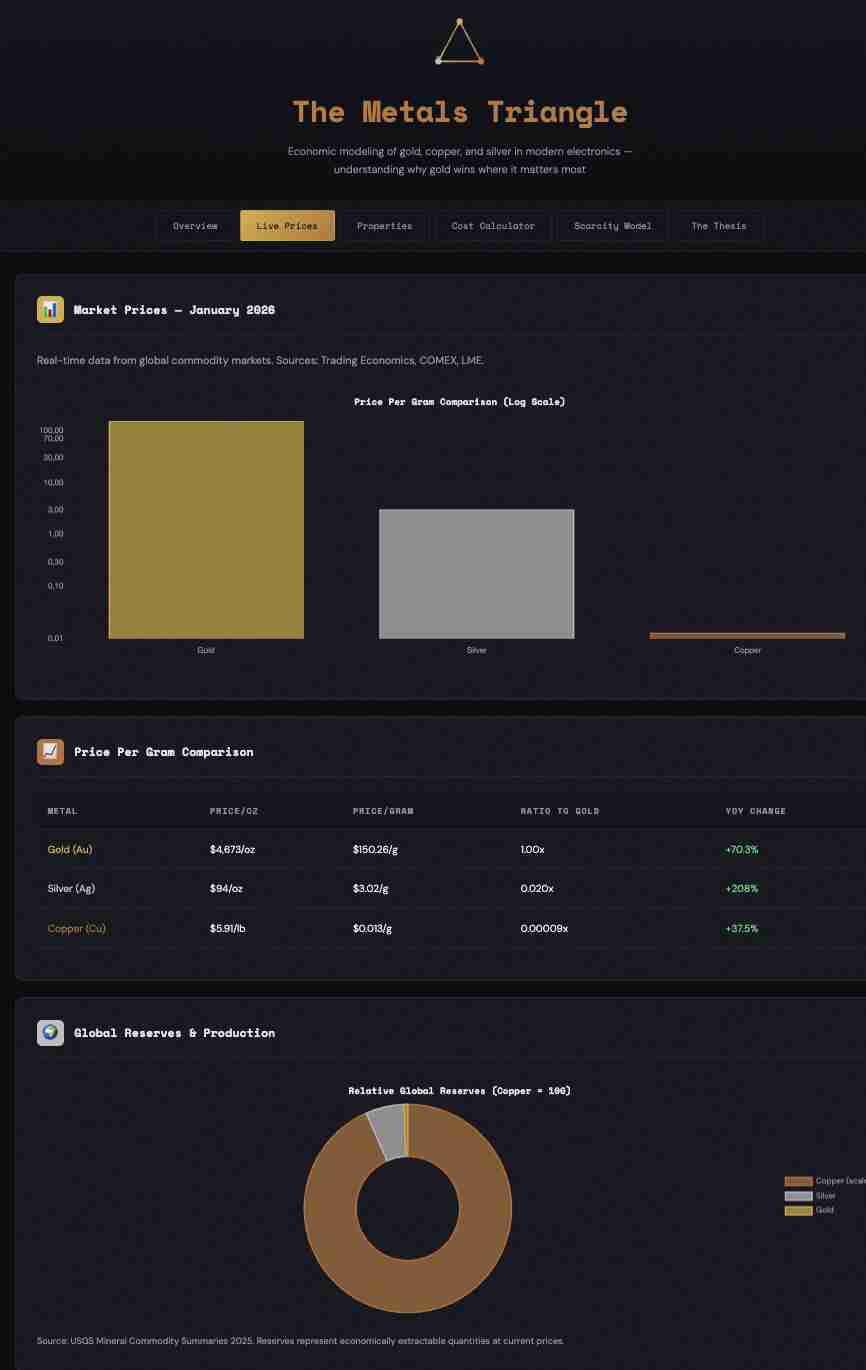Click the gray Silver bar in price chart

point(476,574)
